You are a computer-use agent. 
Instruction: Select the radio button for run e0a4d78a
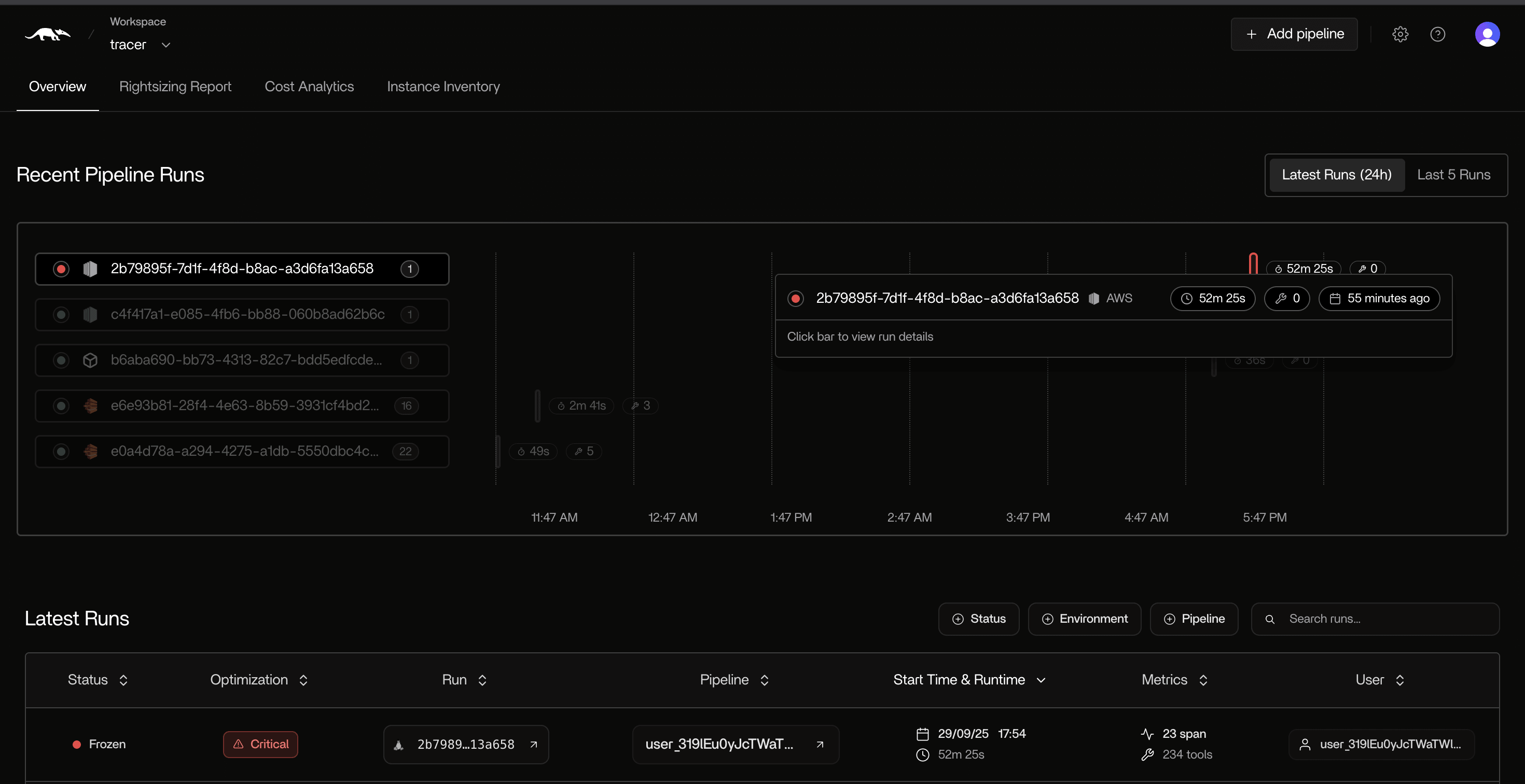61,451
